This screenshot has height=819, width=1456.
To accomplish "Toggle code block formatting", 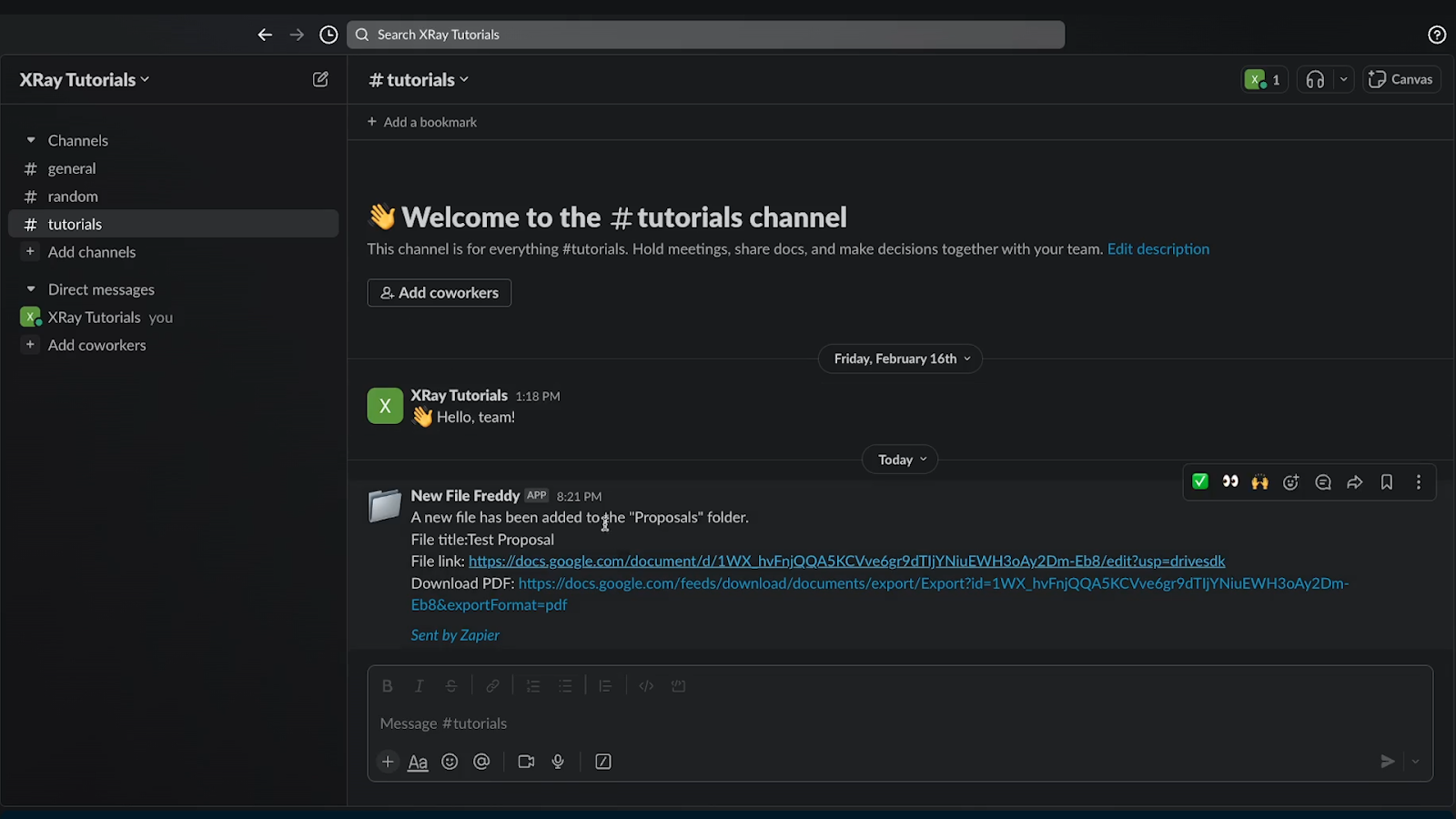I will 678,686.
